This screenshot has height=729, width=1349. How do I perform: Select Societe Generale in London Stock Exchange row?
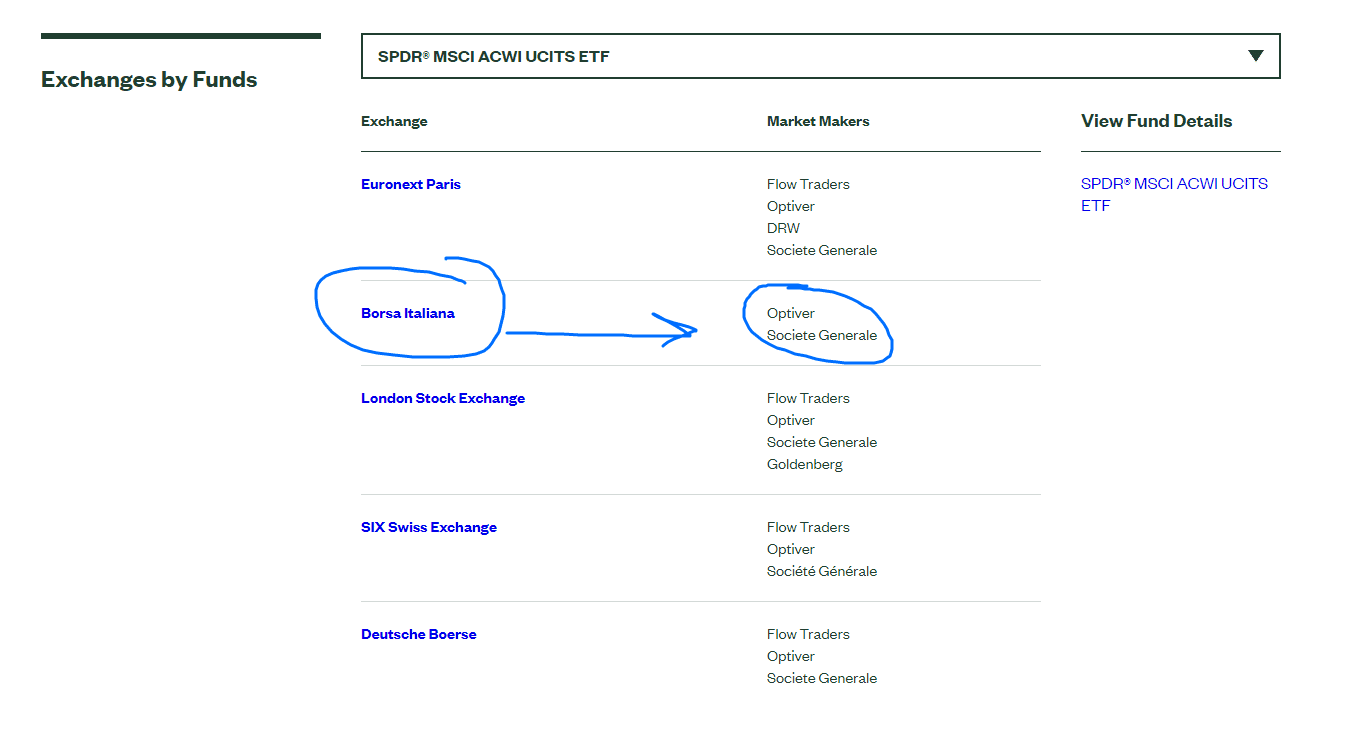[822, 442]
